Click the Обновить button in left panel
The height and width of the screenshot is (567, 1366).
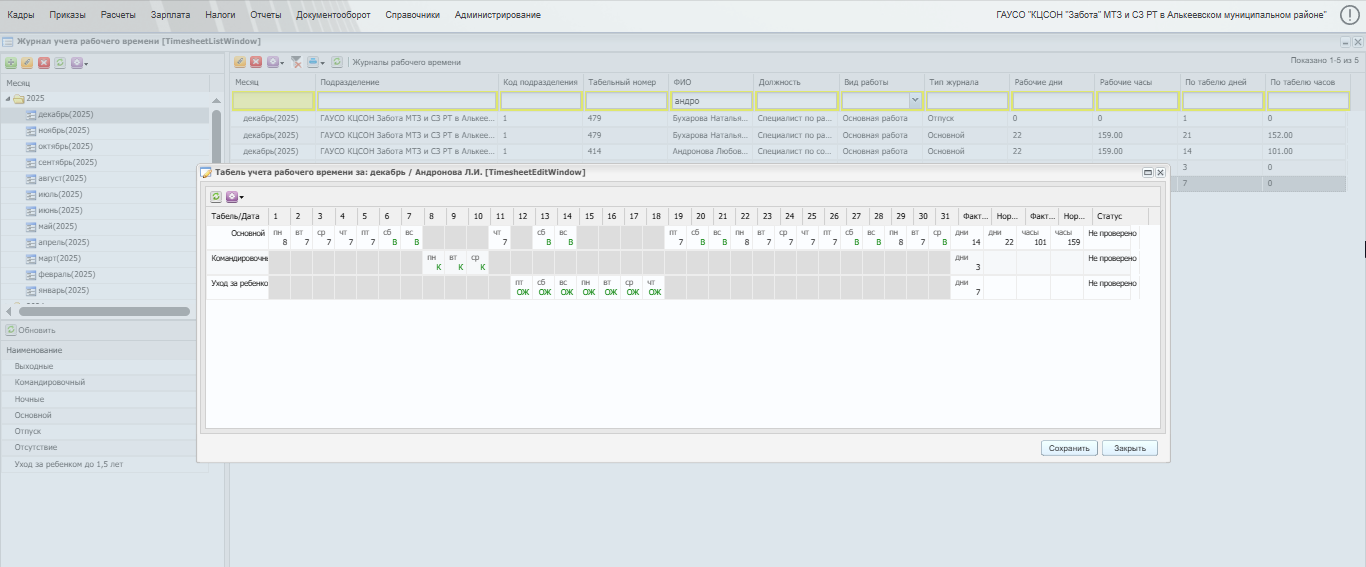click(31, 330)
